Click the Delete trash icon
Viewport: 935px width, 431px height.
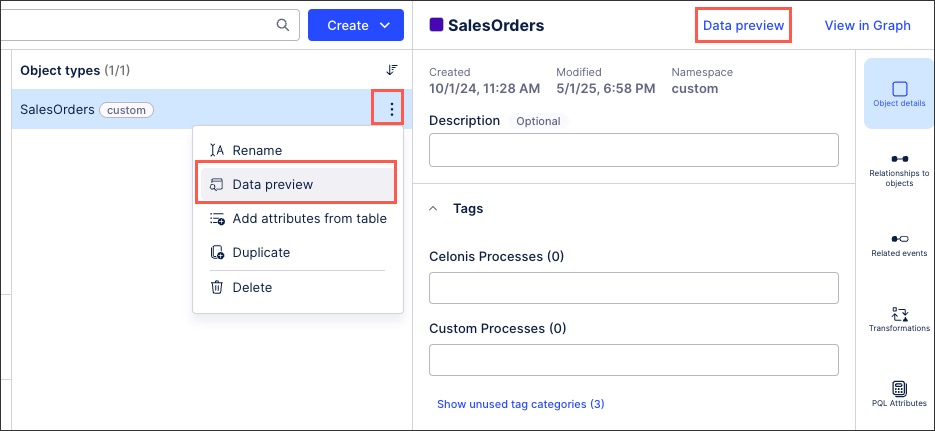pyautogui.click(x=217, y=287)
